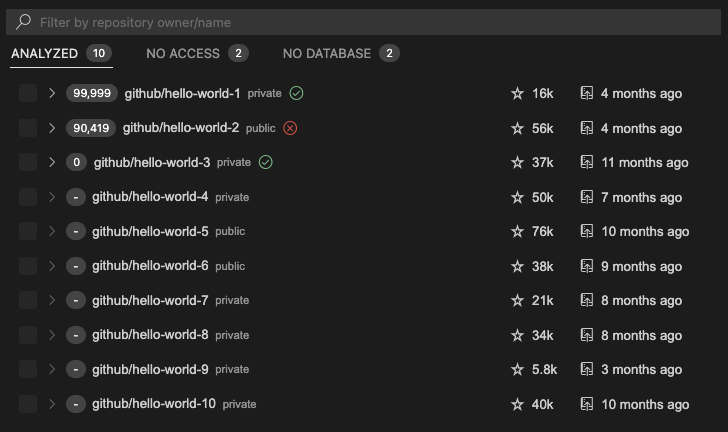728x432 pixels.
Task: Click the red error icon on hello-world-2
Action: point(290,128)
